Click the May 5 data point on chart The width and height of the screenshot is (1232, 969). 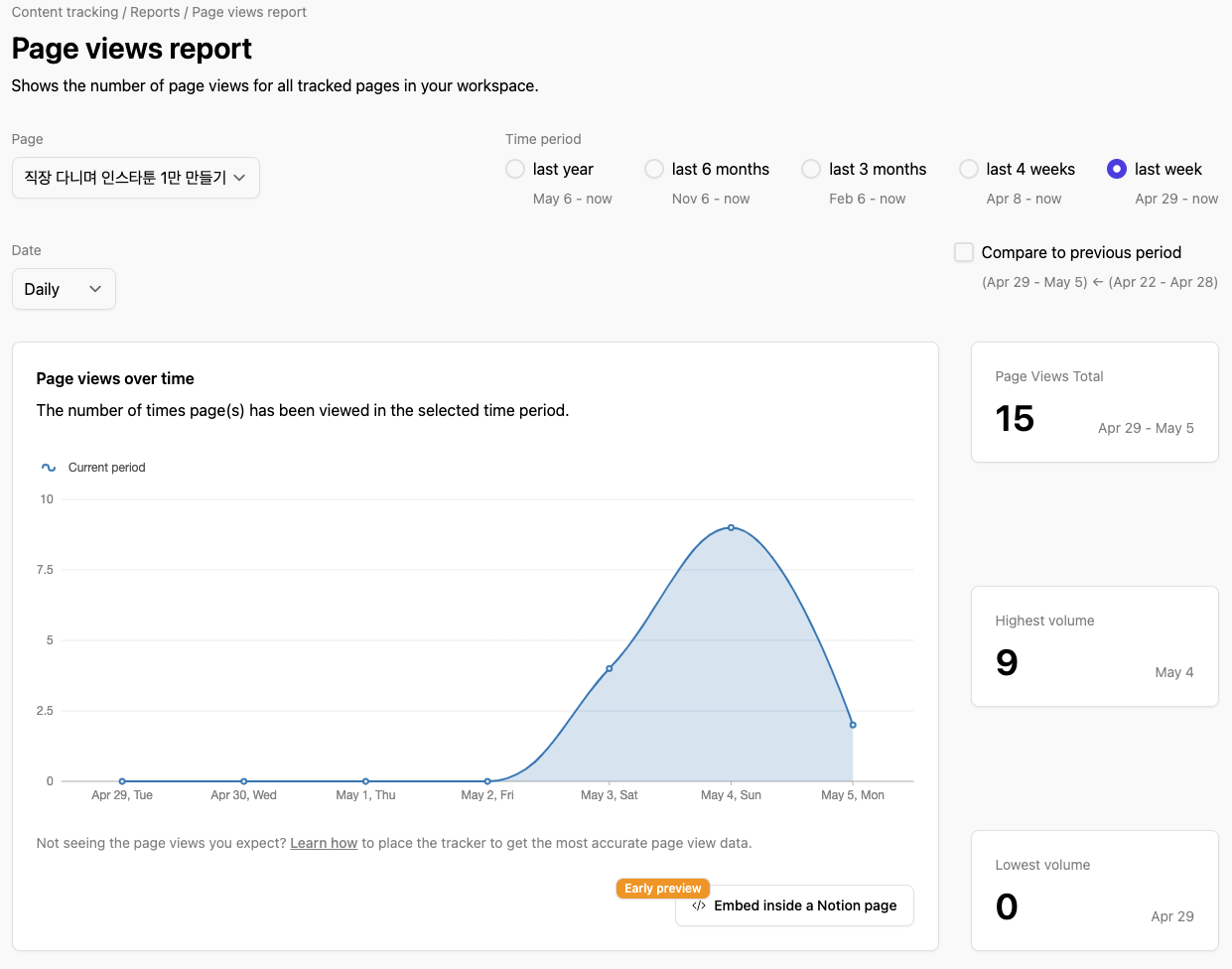(x=853, y=725)
